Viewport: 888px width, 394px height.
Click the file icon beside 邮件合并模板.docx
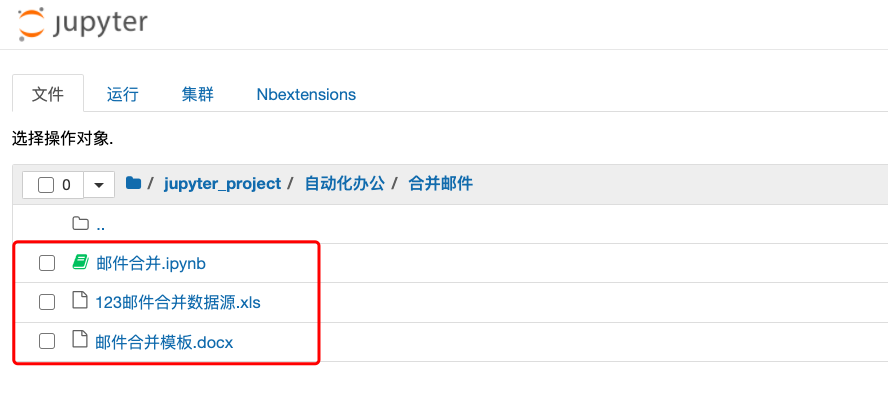point(80,340)
